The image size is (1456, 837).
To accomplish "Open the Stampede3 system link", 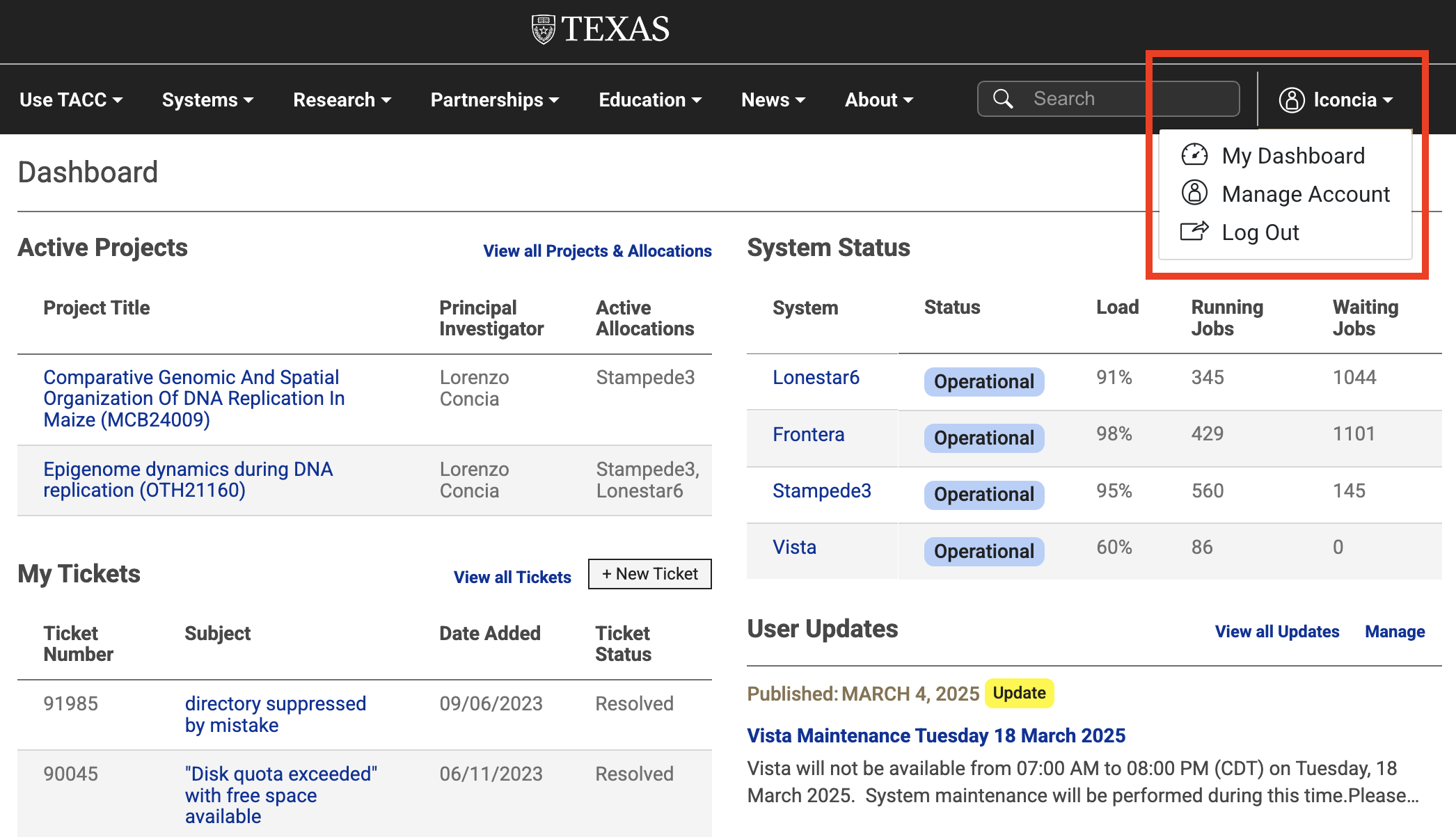I will (x=821, y=491).
